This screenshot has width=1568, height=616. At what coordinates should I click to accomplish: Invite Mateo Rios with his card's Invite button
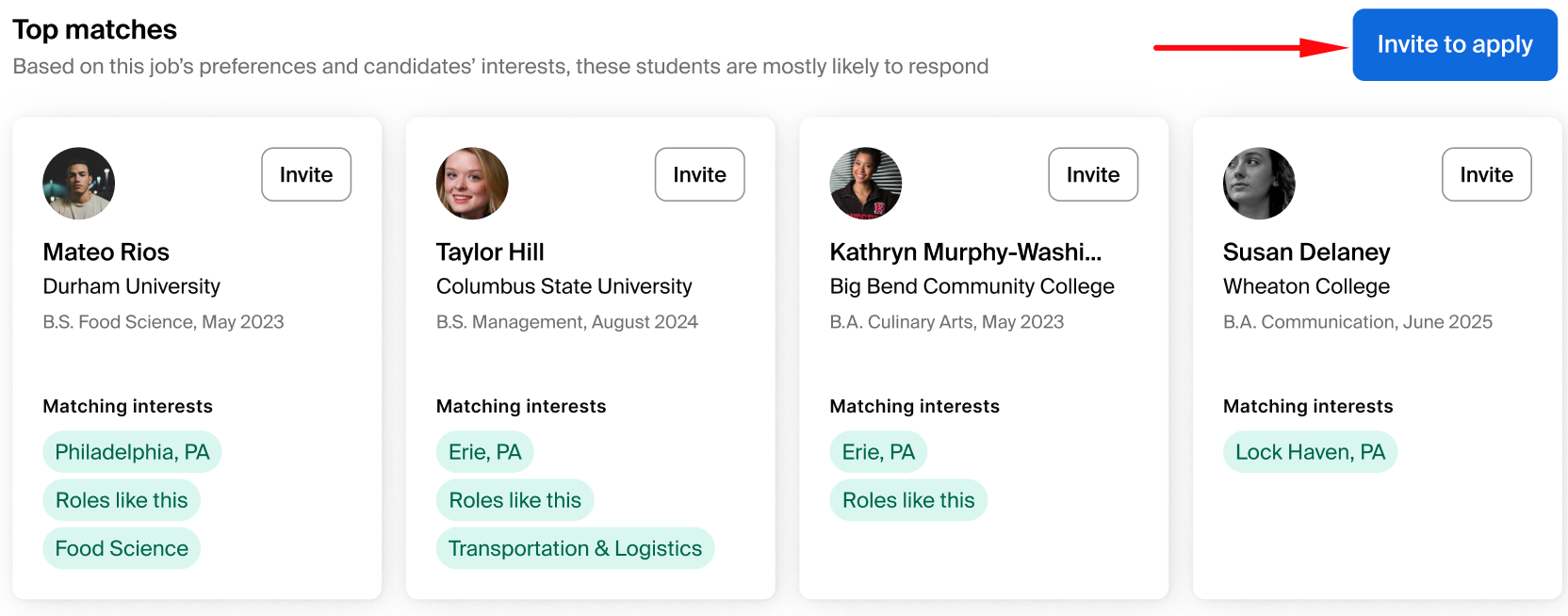point(305,174)
